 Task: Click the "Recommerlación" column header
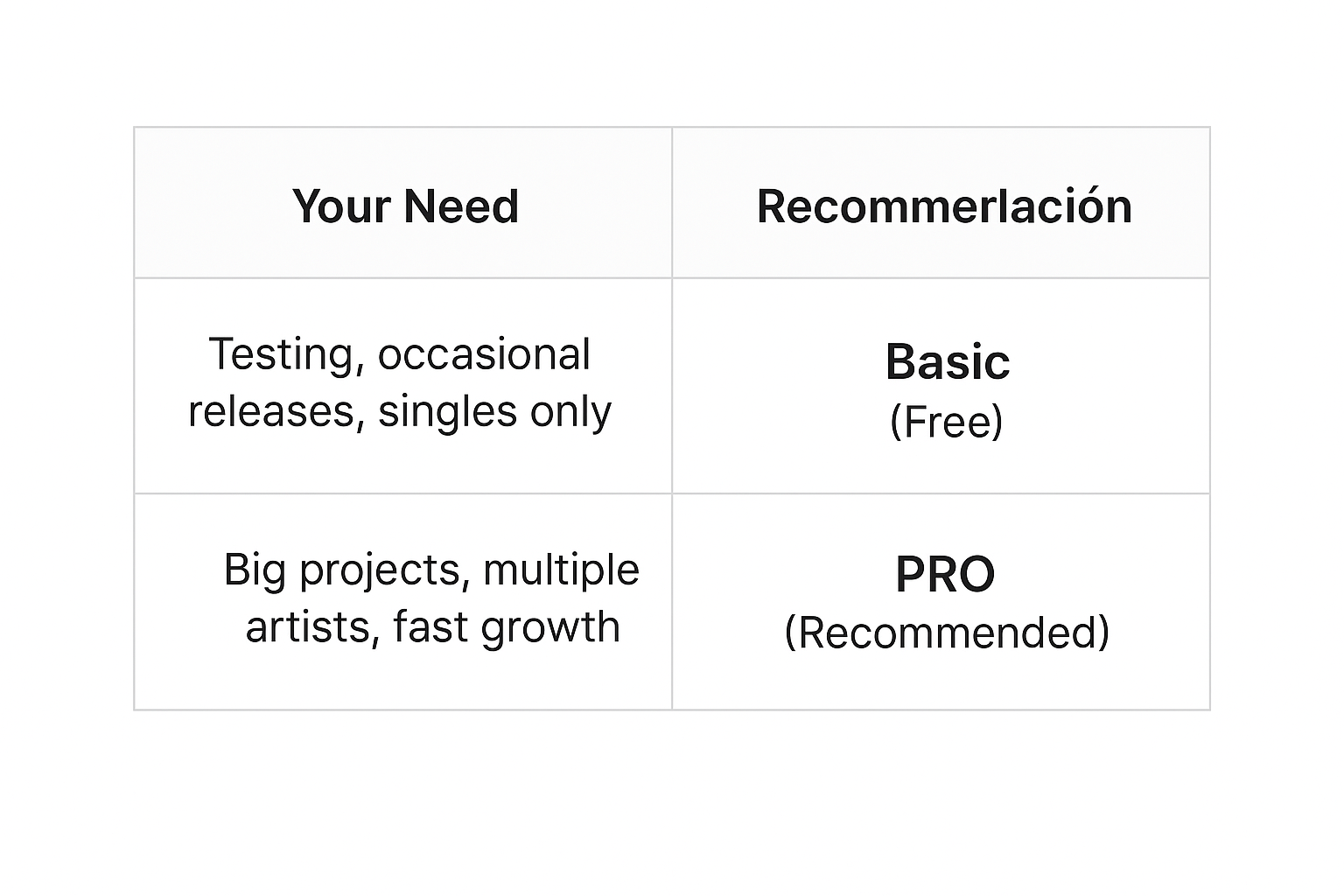[944, 206]
